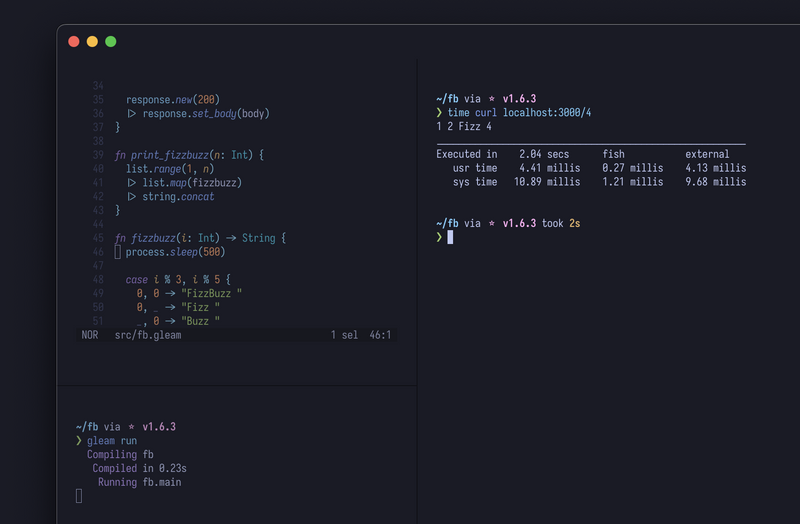Click the green window zoom button
The height and width of the screenshot is (524, 800).
click(x=111, y=41)
